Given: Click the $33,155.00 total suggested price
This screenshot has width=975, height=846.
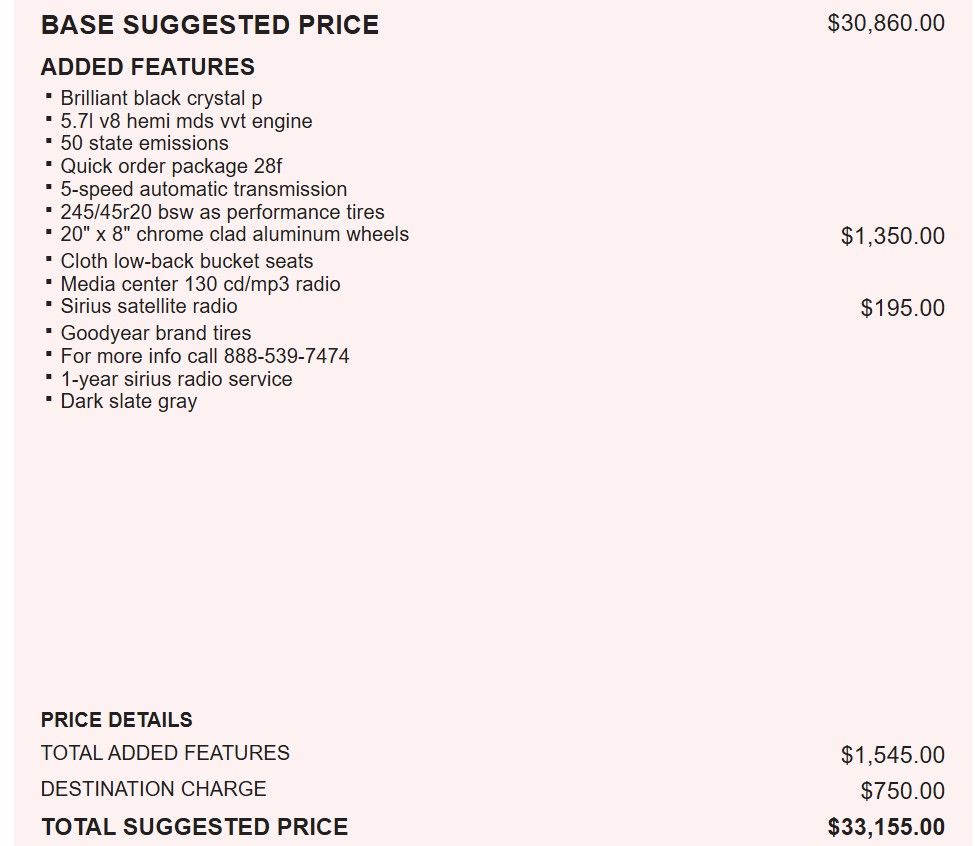Looking at the screenshot, I should click(x=886, y=827).
